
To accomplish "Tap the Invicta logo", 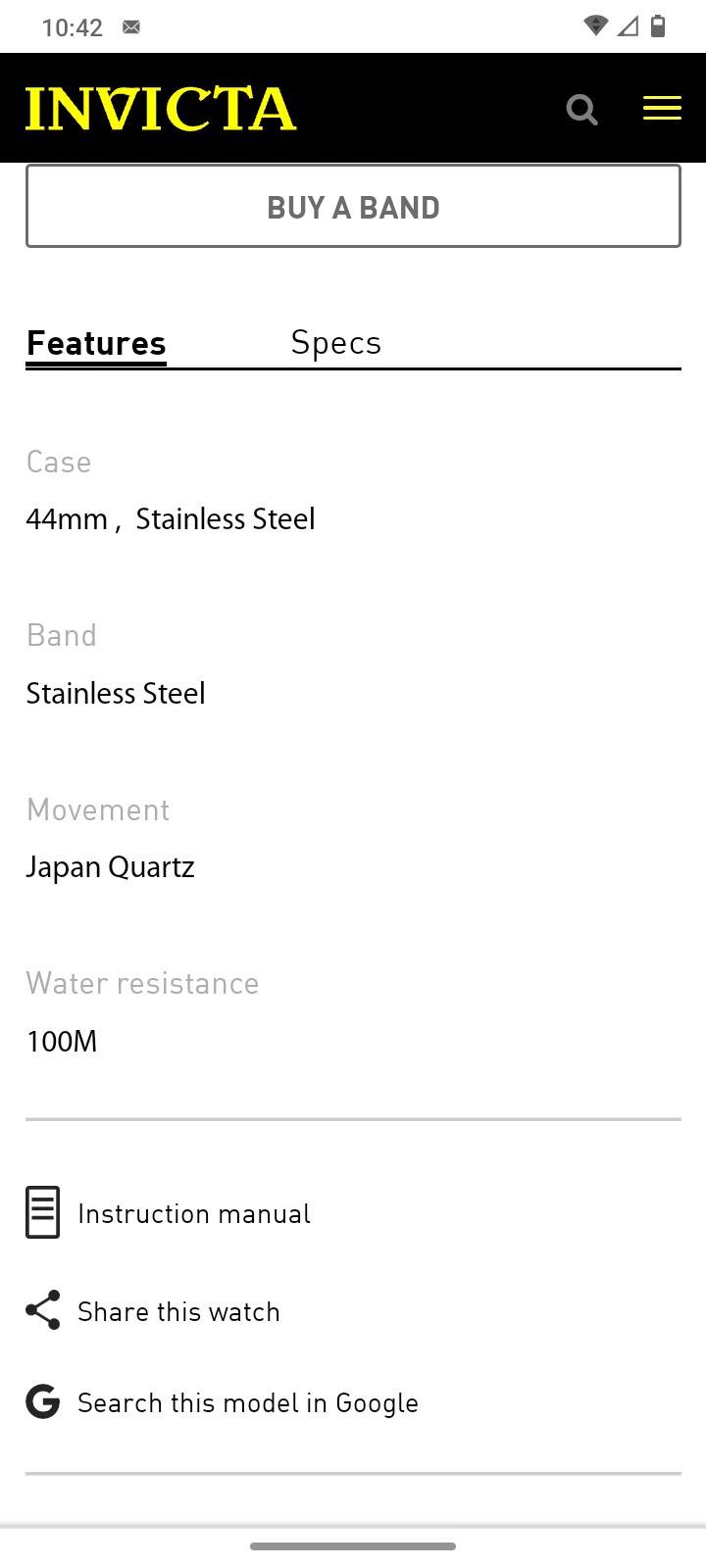I will [x=161, y=109].
